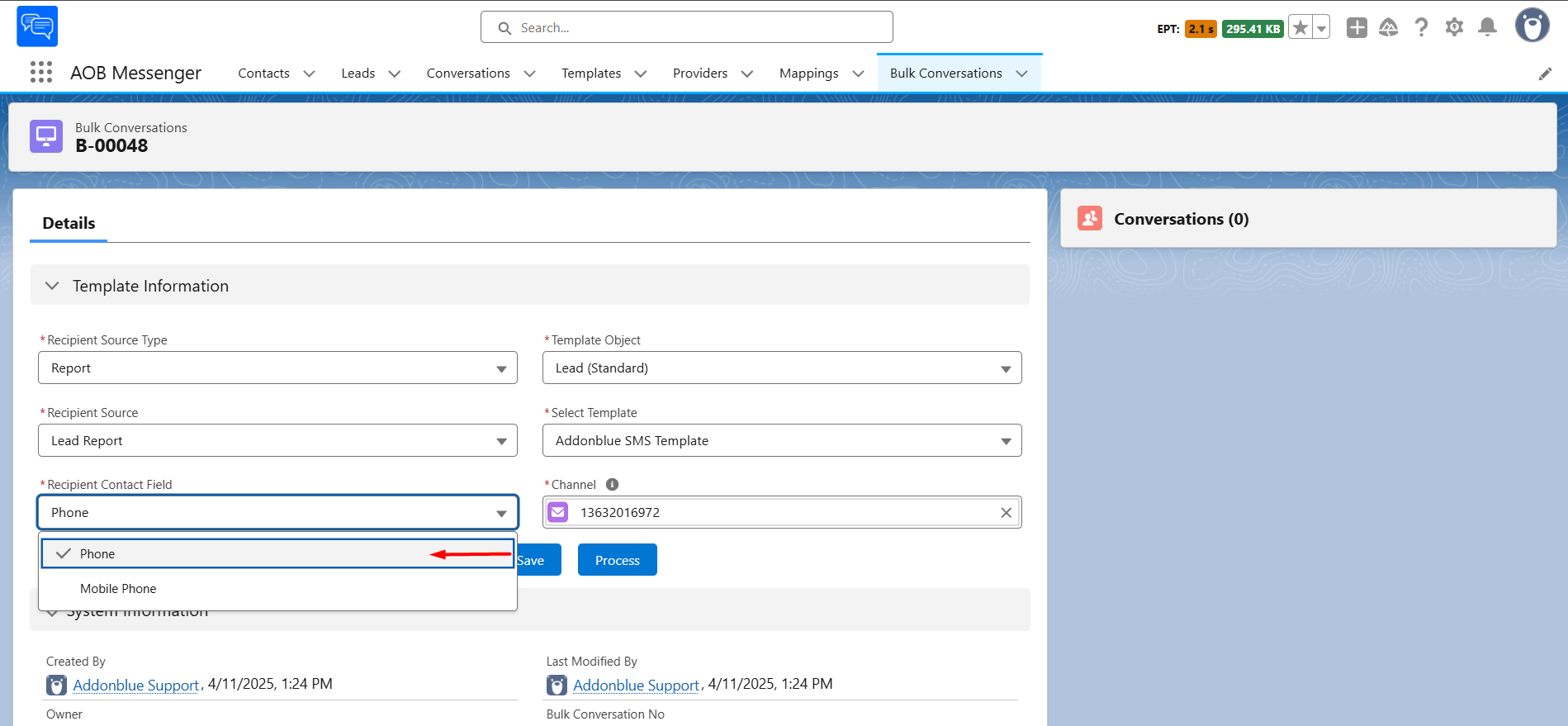Image resolution: width=1568 pixels, height=726 pixels.
Task: Click the favorites star icon
Action: click(x=1300, y=28)
